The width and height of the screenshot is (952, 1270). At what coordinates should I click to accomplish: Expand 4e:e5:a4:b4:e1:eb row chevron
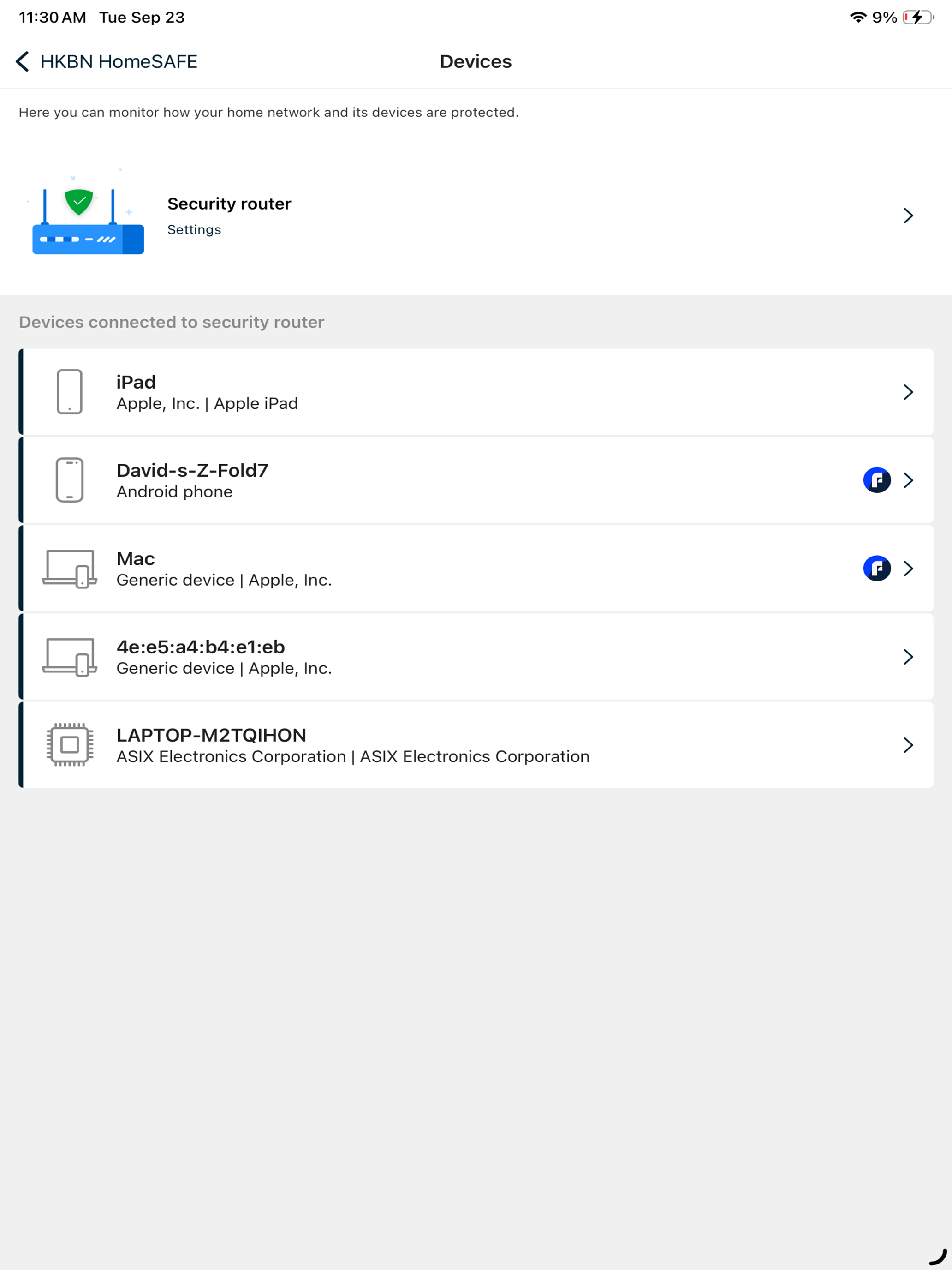tap(907, 657)
